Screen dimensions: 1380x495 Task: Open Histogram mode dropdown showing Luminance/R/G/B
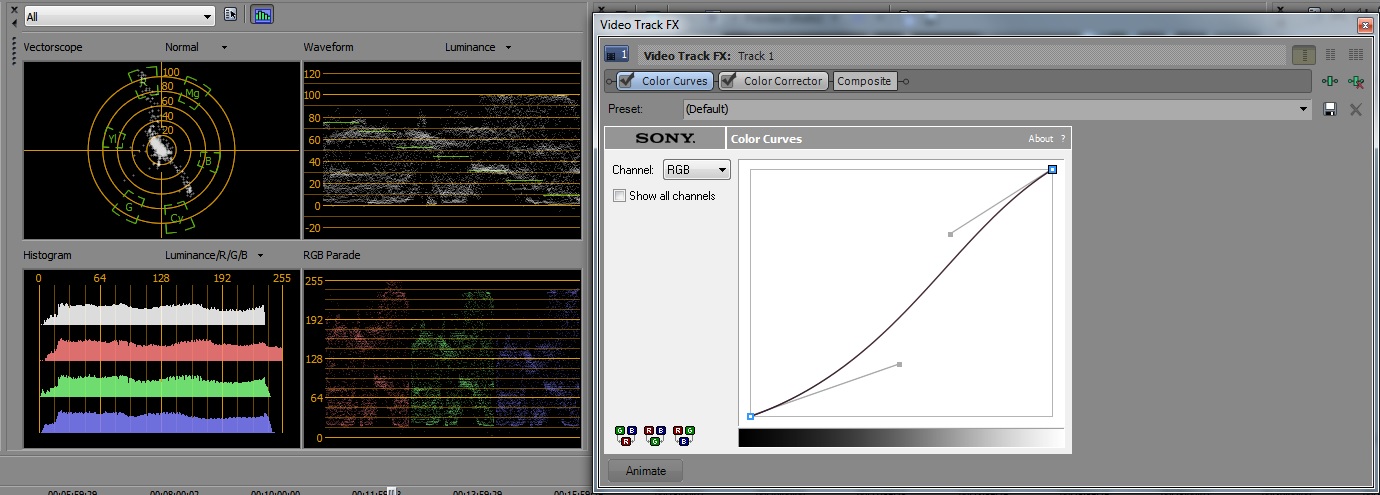click(x=214, y=255)
